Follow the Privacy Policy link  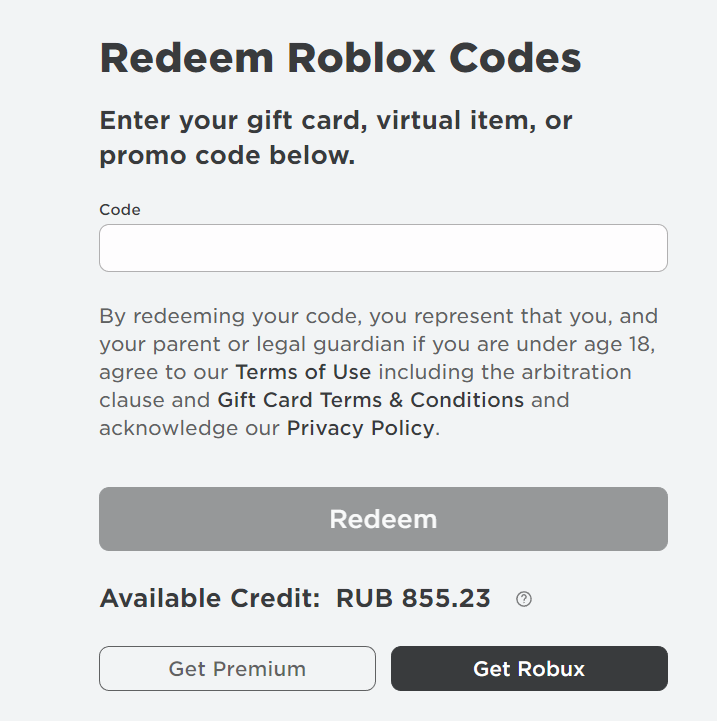tap(361, 428)
